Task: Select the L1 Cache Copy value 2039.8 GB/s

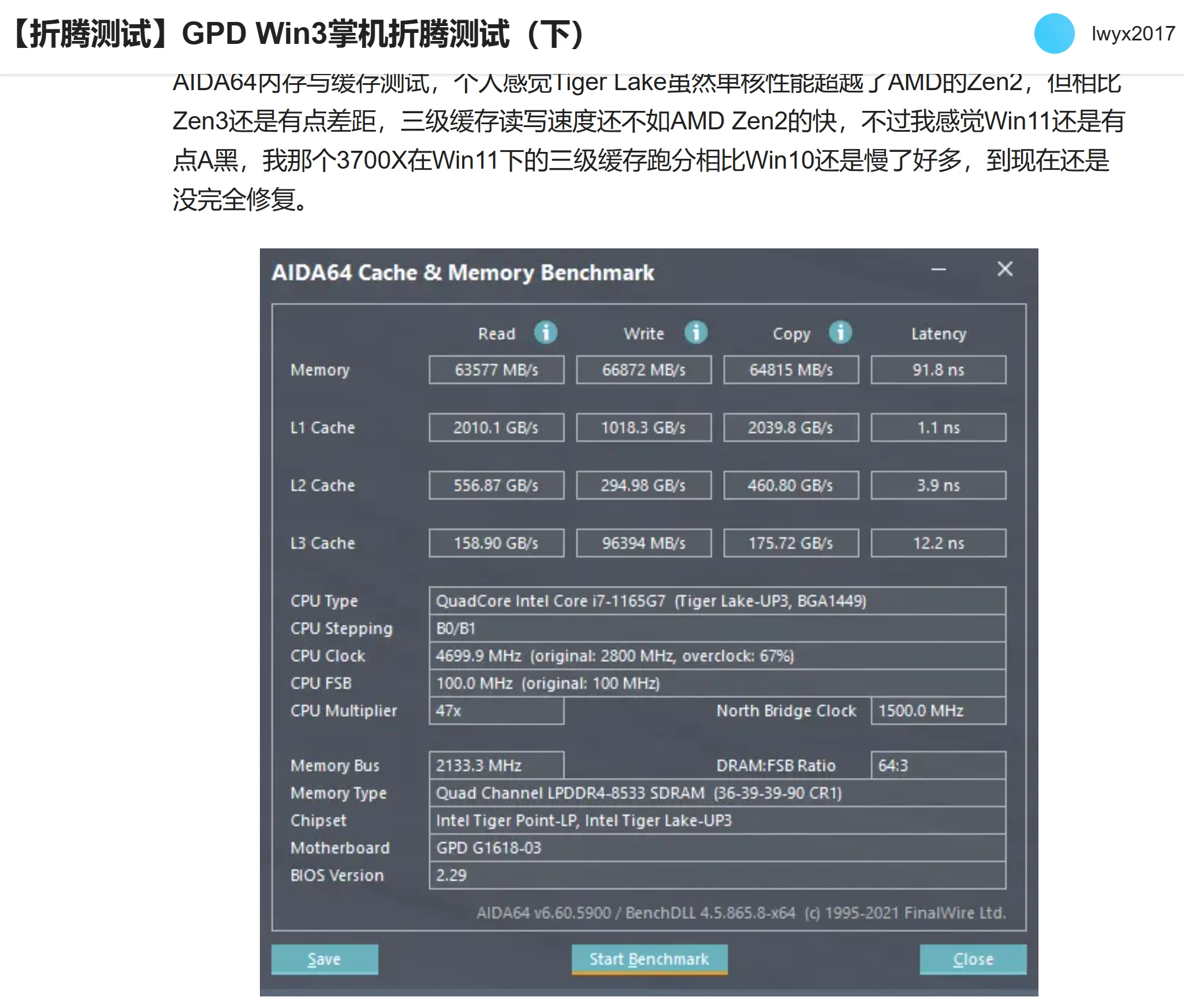Action: (x=791, y=427)
